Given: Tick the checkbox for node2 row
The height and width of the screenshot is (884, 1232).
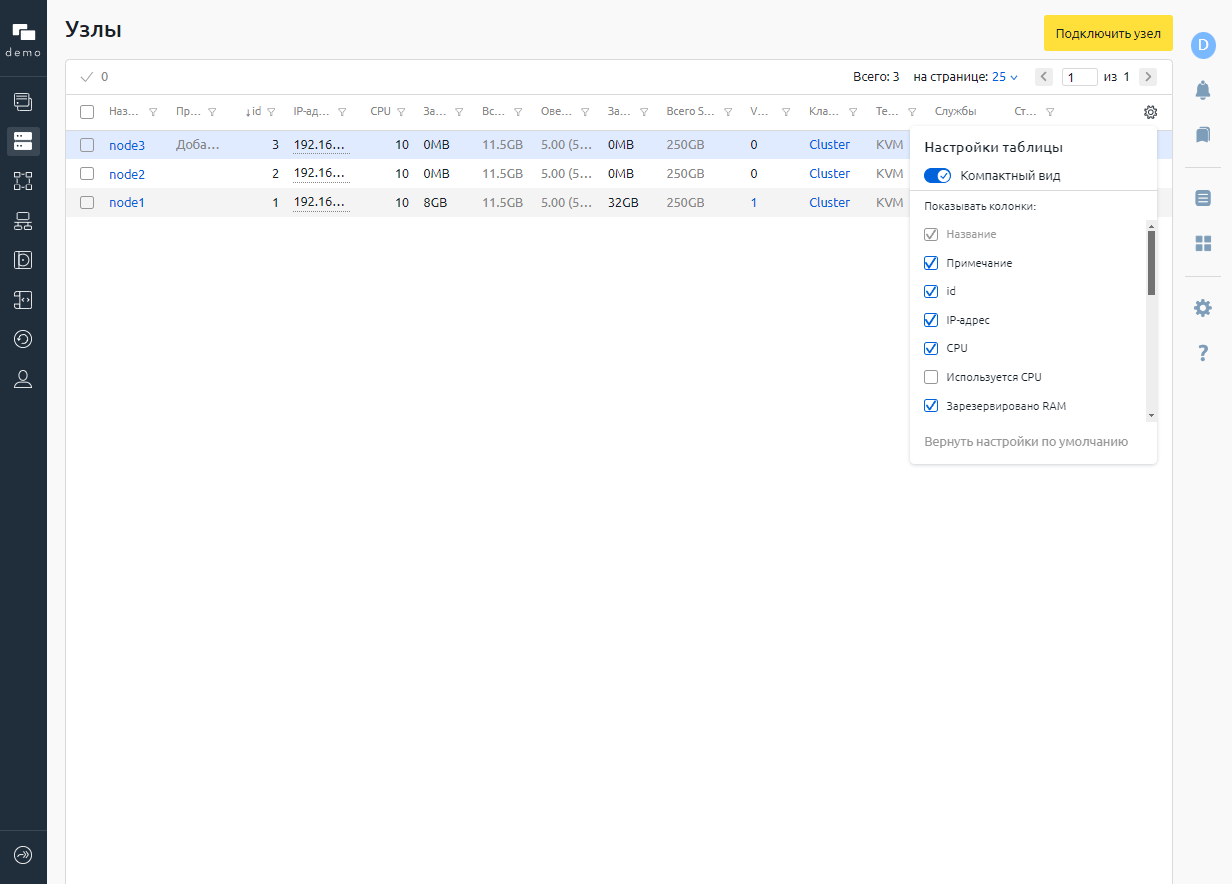Looking at the screenshot, I should 87,174.
